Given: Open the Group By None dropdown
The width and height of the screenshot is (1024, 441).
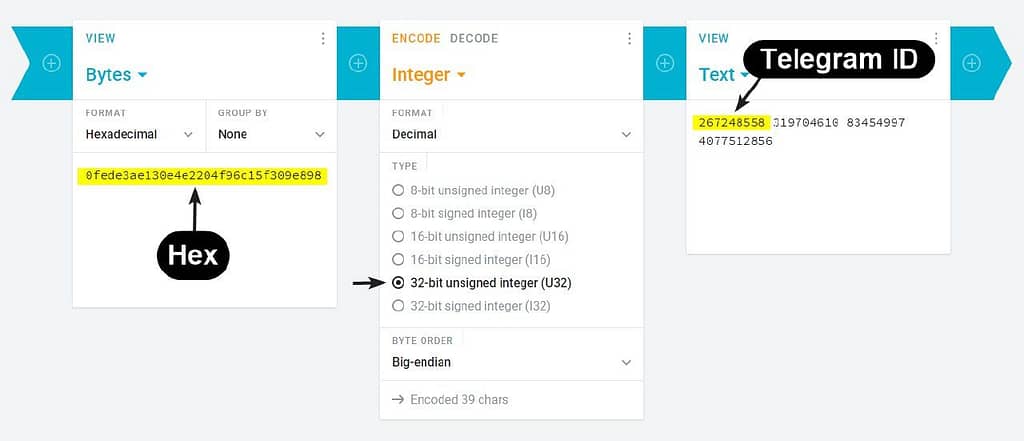Looking at the screenshot, I should [x=271, y=134].
